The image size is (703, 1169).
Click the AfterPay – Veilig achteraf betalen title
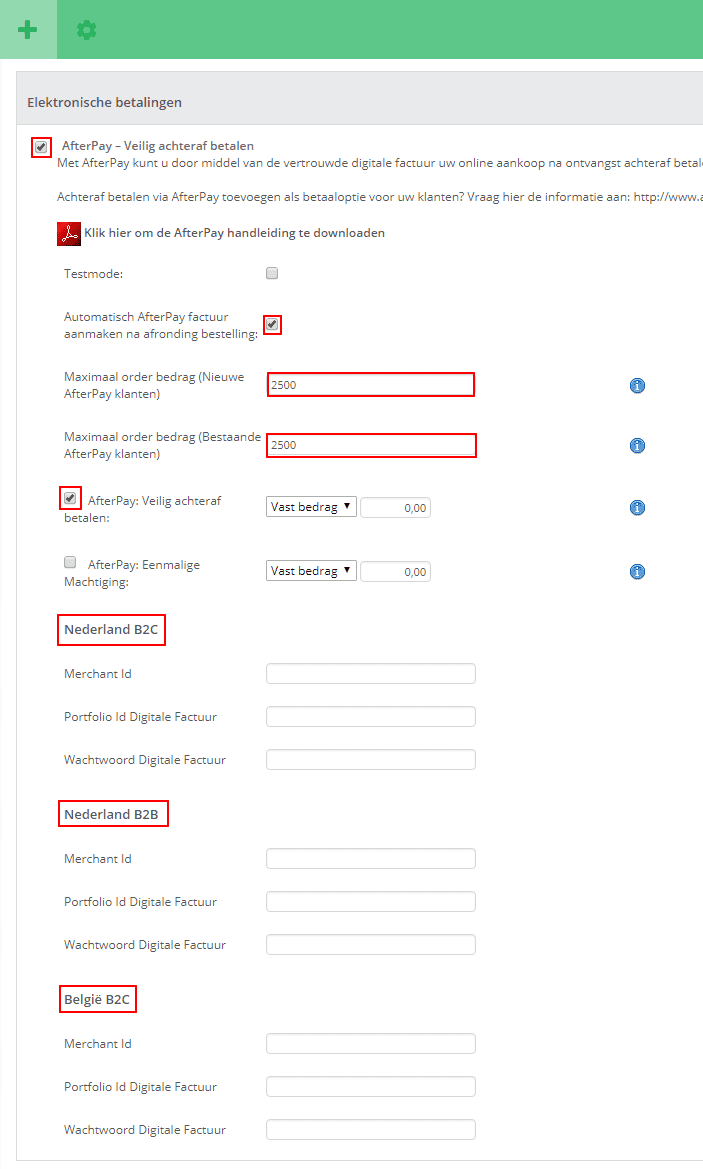click(x=158, y=146)
